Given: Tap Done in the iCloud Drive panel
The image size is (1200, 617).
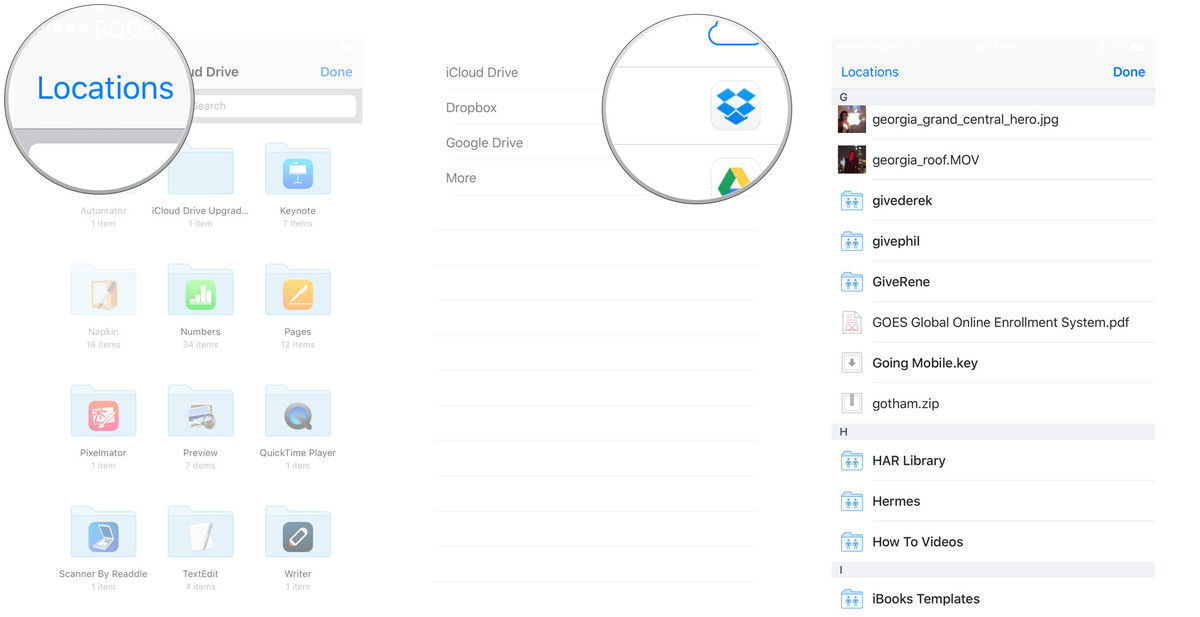Looking at the screenshot, I should click(x=336, y=72).
